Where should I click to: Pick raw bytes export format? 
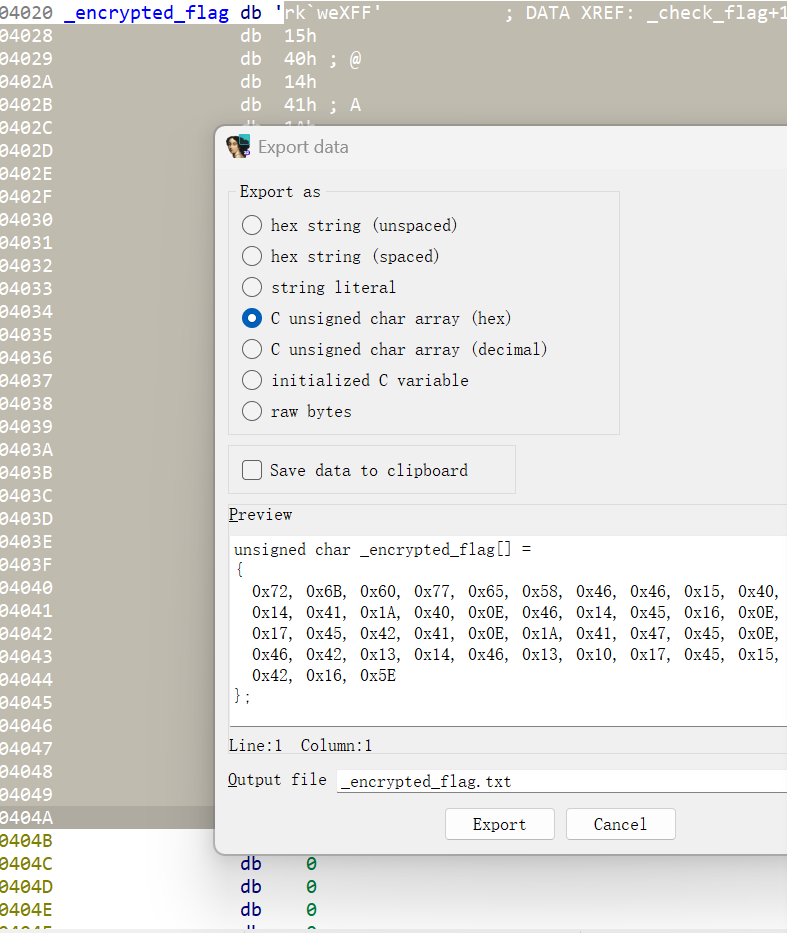pyautogui.click(x=252, y=411)
